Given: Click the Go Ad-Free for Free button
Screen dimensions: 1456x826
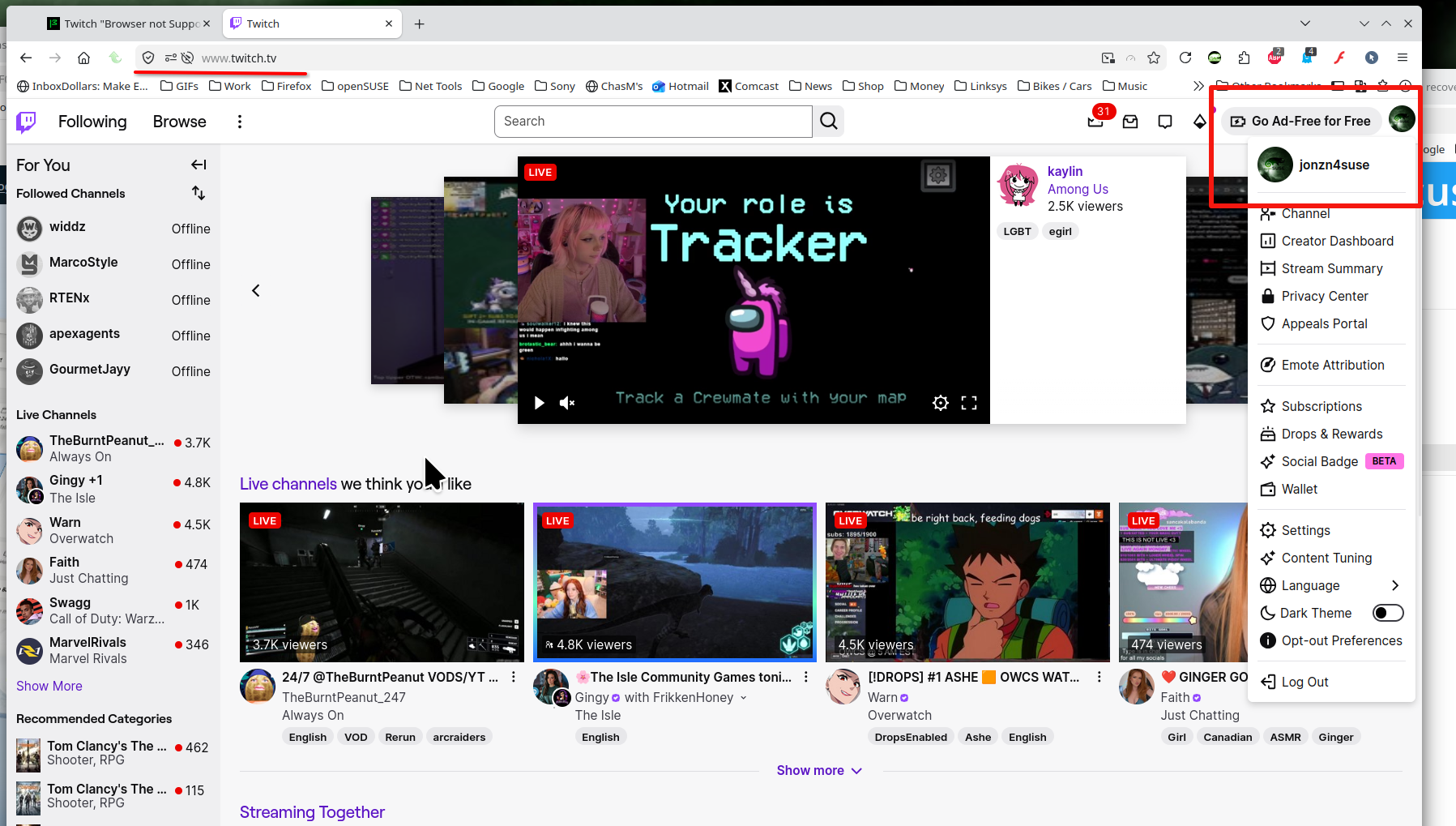Looking at the screenshot, I should click(x=1300, y=122).
